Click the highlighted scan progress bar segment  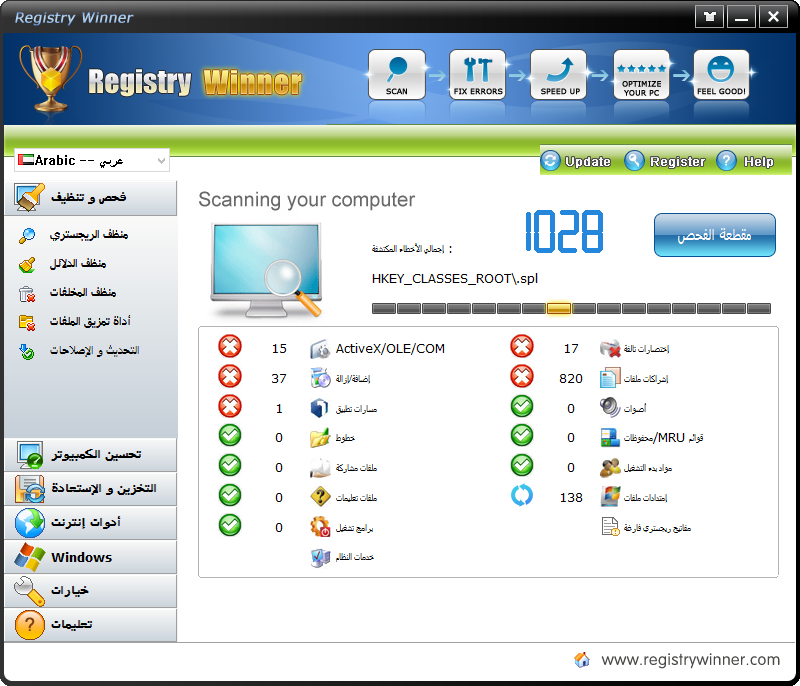(x=559, y=308)
